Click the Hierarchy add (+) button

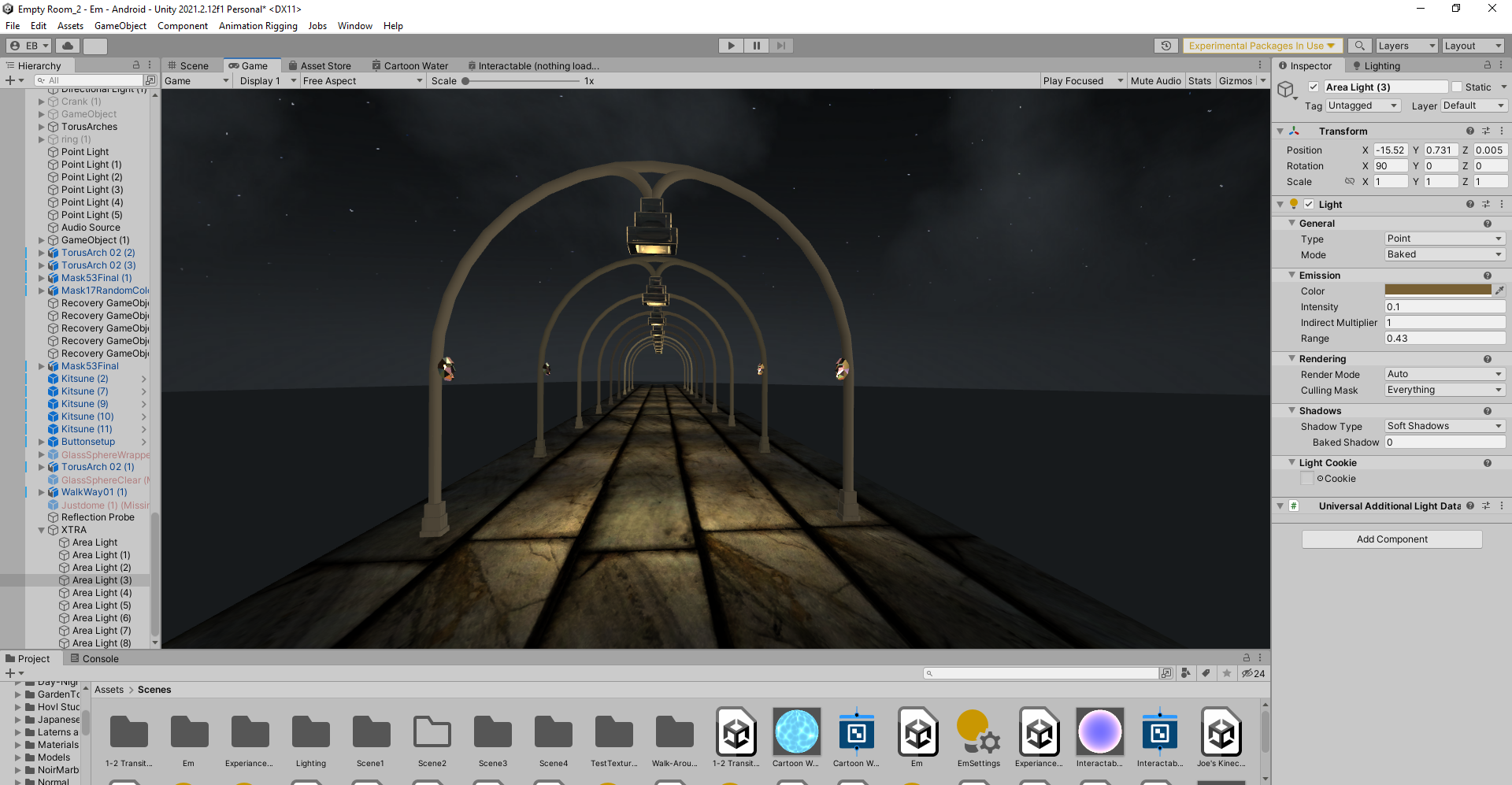[x=14, y=80]
